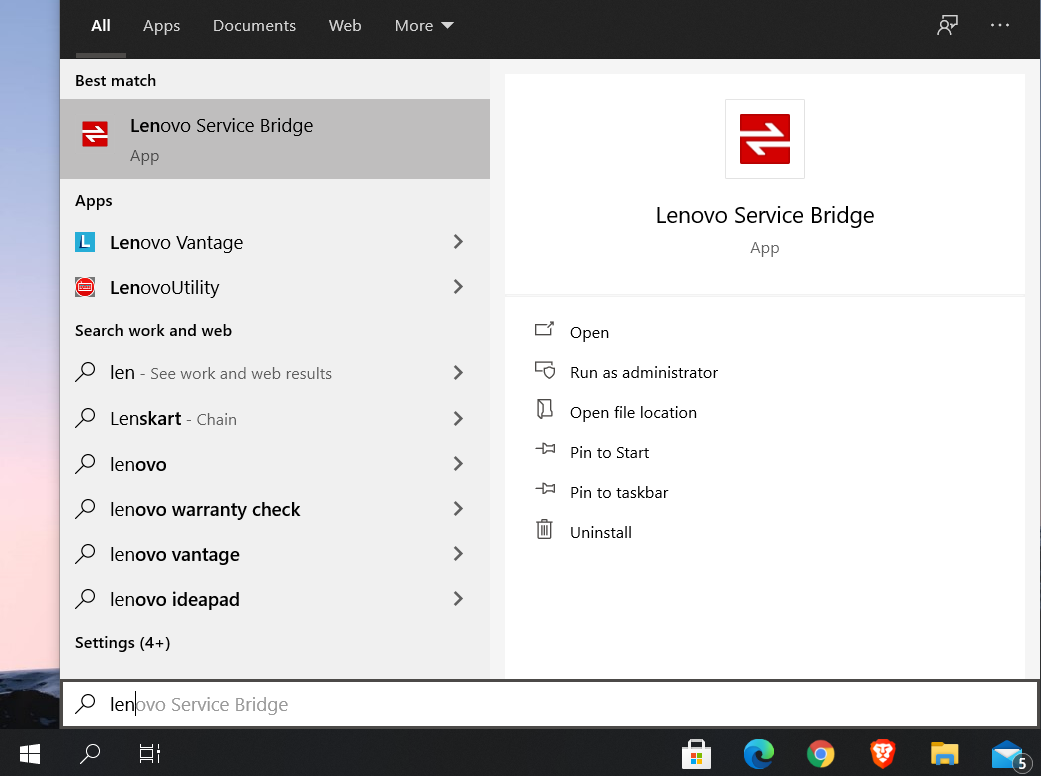Switch to the All tab
Screen dimensions: 1041x776
click(x=101, y=25)
